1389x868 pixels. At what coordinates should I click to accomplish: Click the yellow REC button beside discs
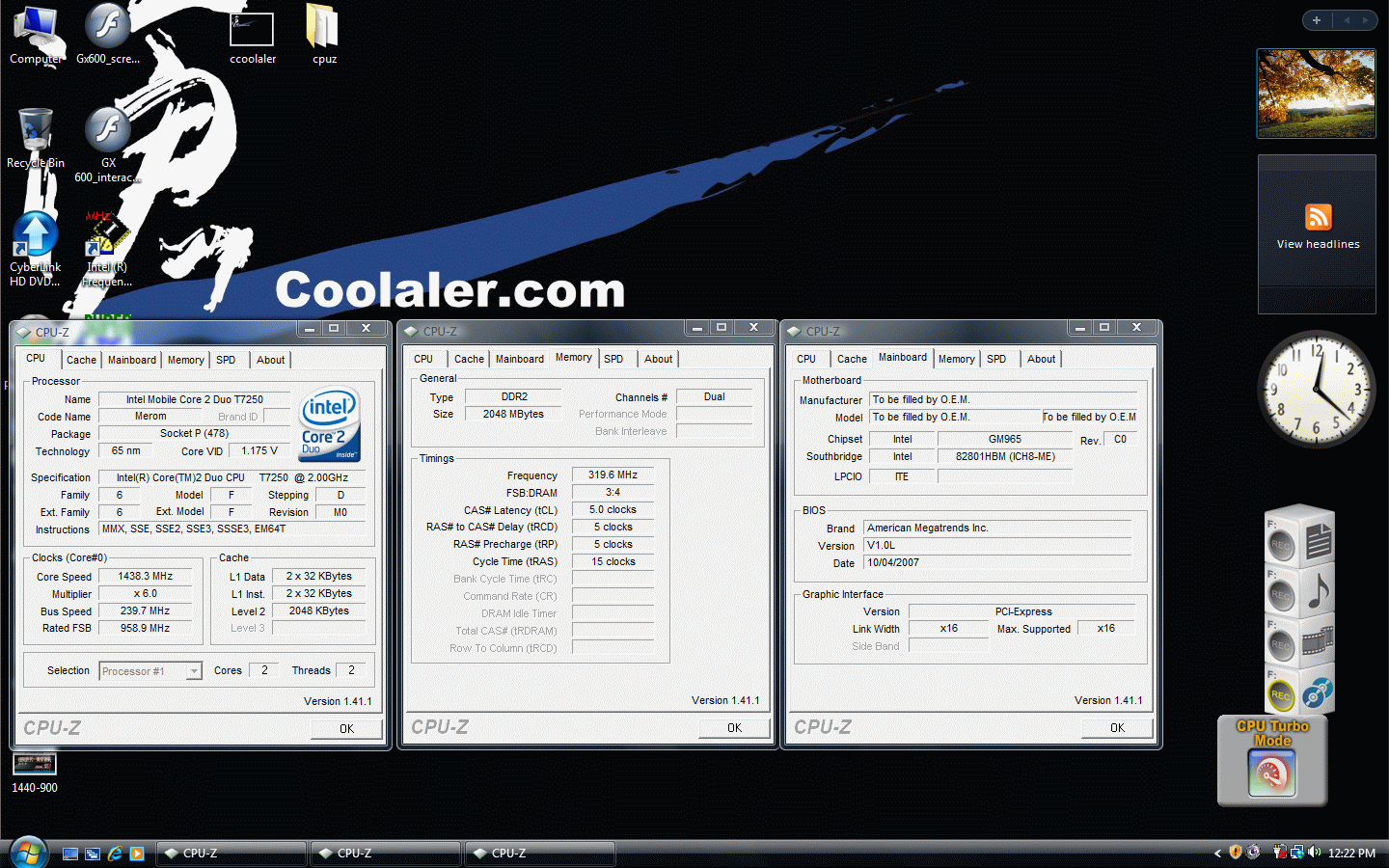(x=1281, y=694)
